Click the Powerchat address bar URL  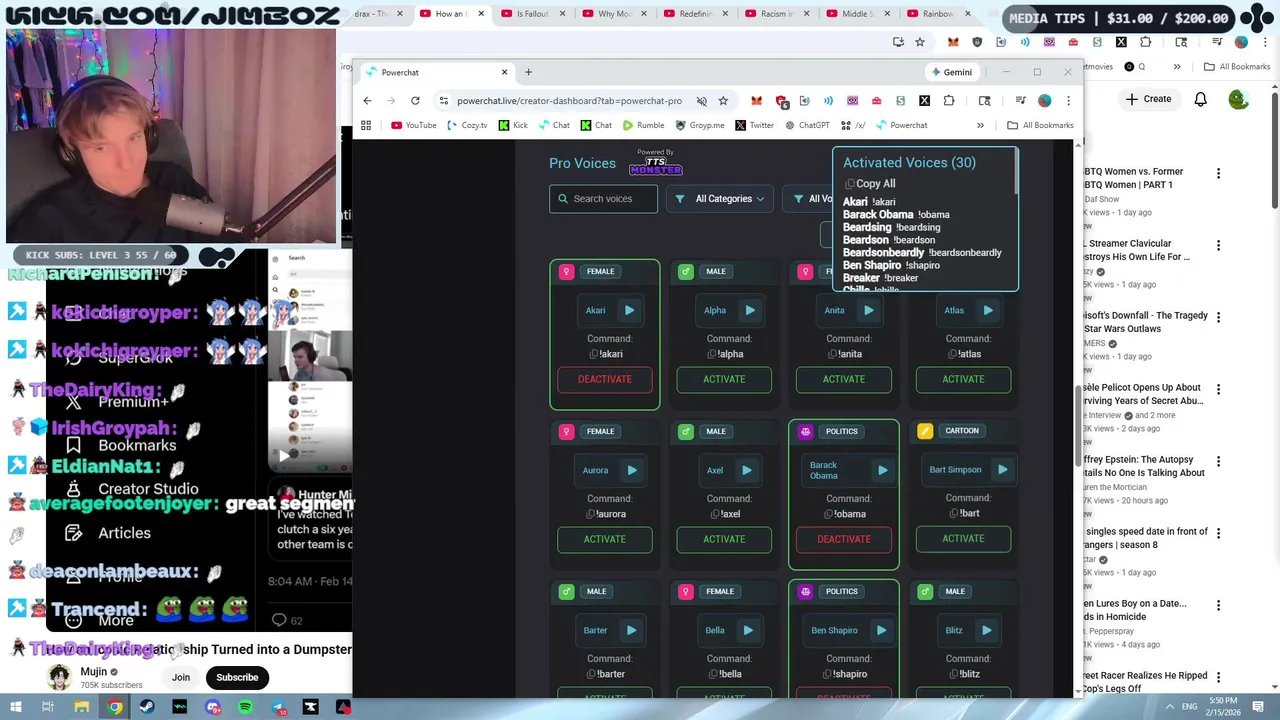[569, 101]
